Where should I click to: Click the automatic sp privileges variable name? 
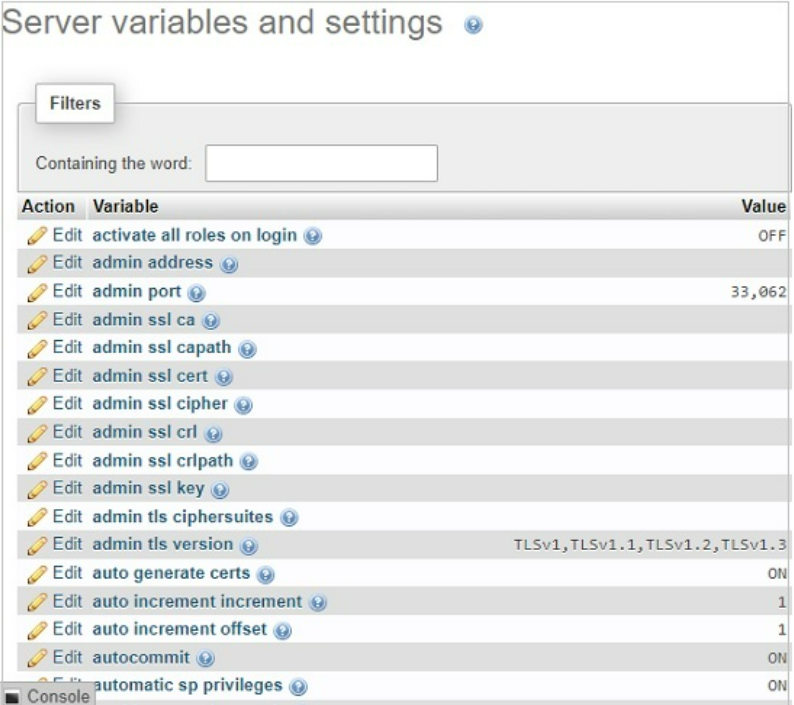point(187,686)
